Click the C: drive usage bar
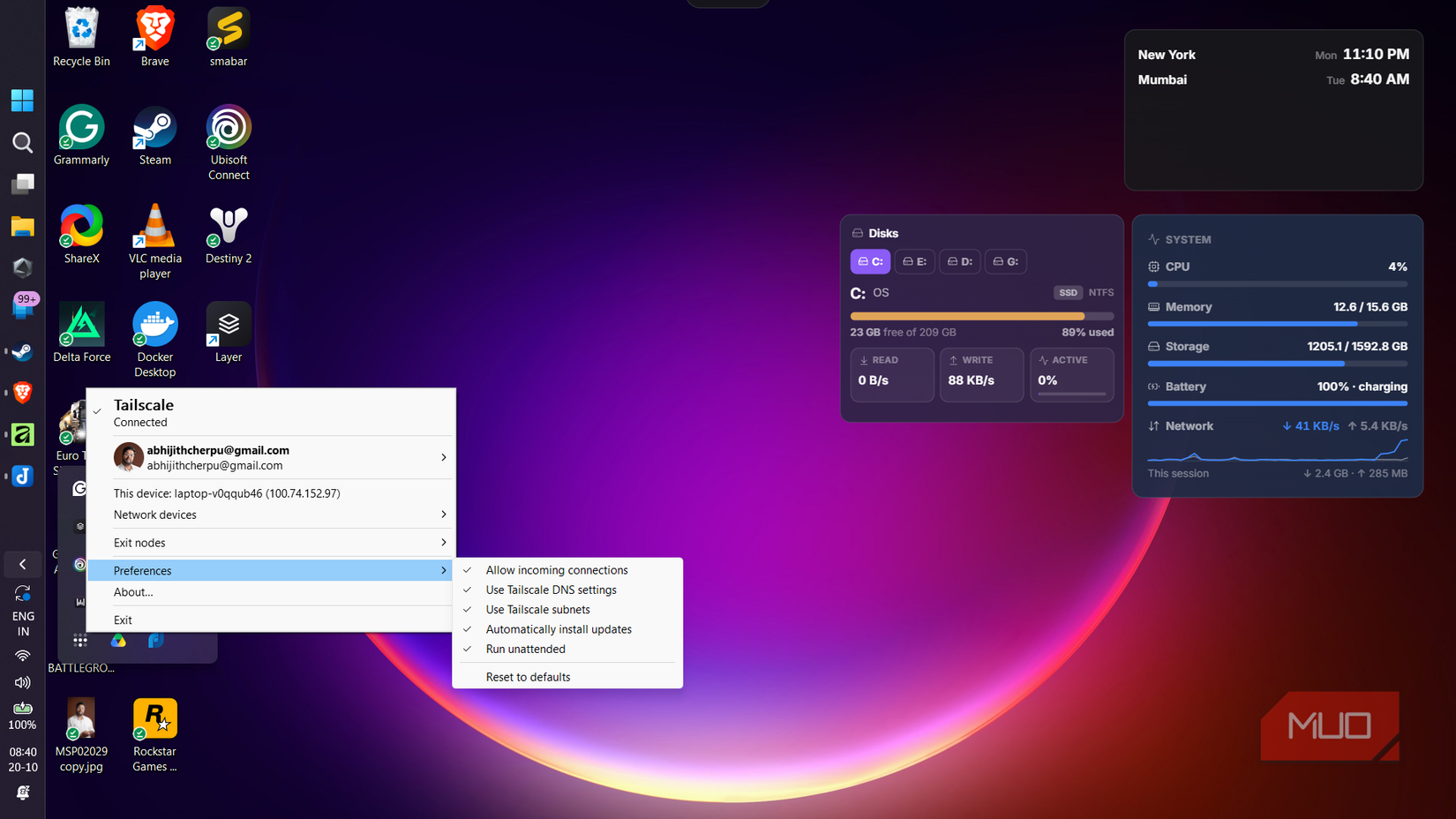 click(x=981, y=316)
